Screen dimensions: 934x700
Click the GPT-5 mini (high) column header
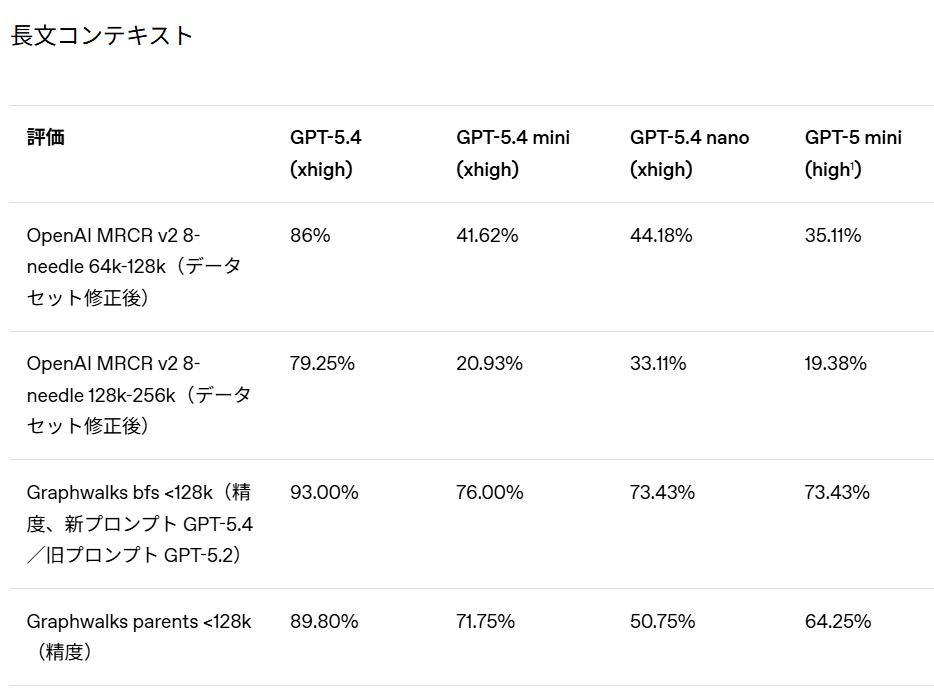[x=853, y=153]
